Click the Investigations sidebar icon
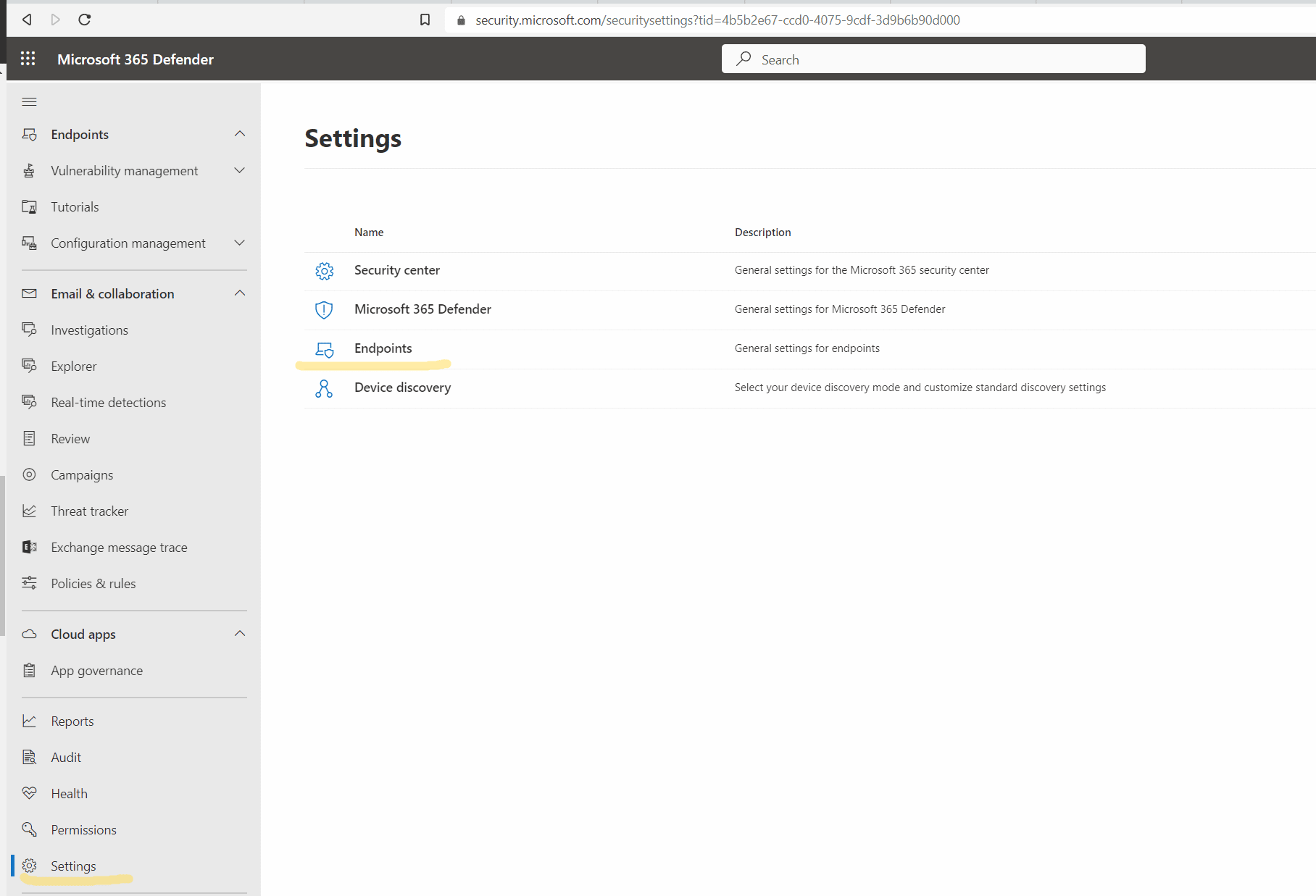Image resolution: width=1316 pixels, height=896 pixels. coord(29,330)
